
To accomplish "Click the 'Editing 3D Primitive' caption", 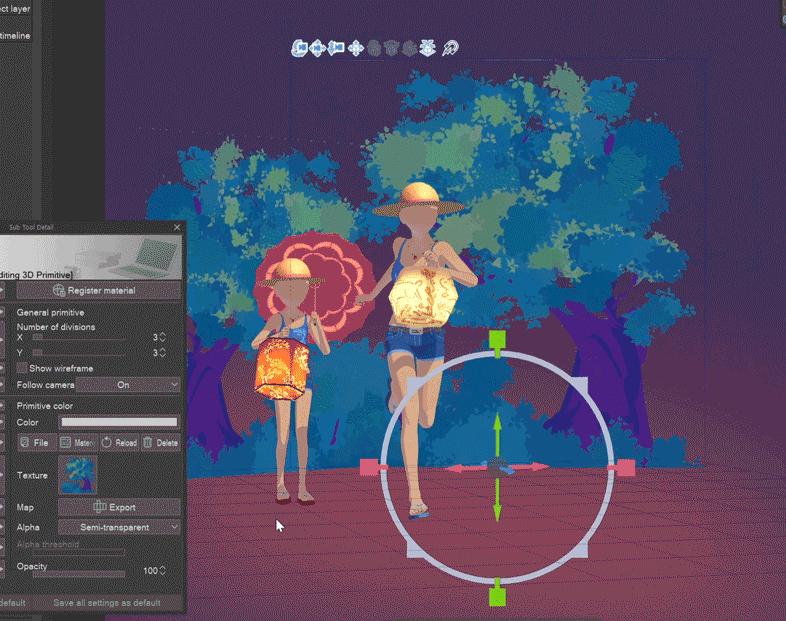I will [x=36, y=275].
